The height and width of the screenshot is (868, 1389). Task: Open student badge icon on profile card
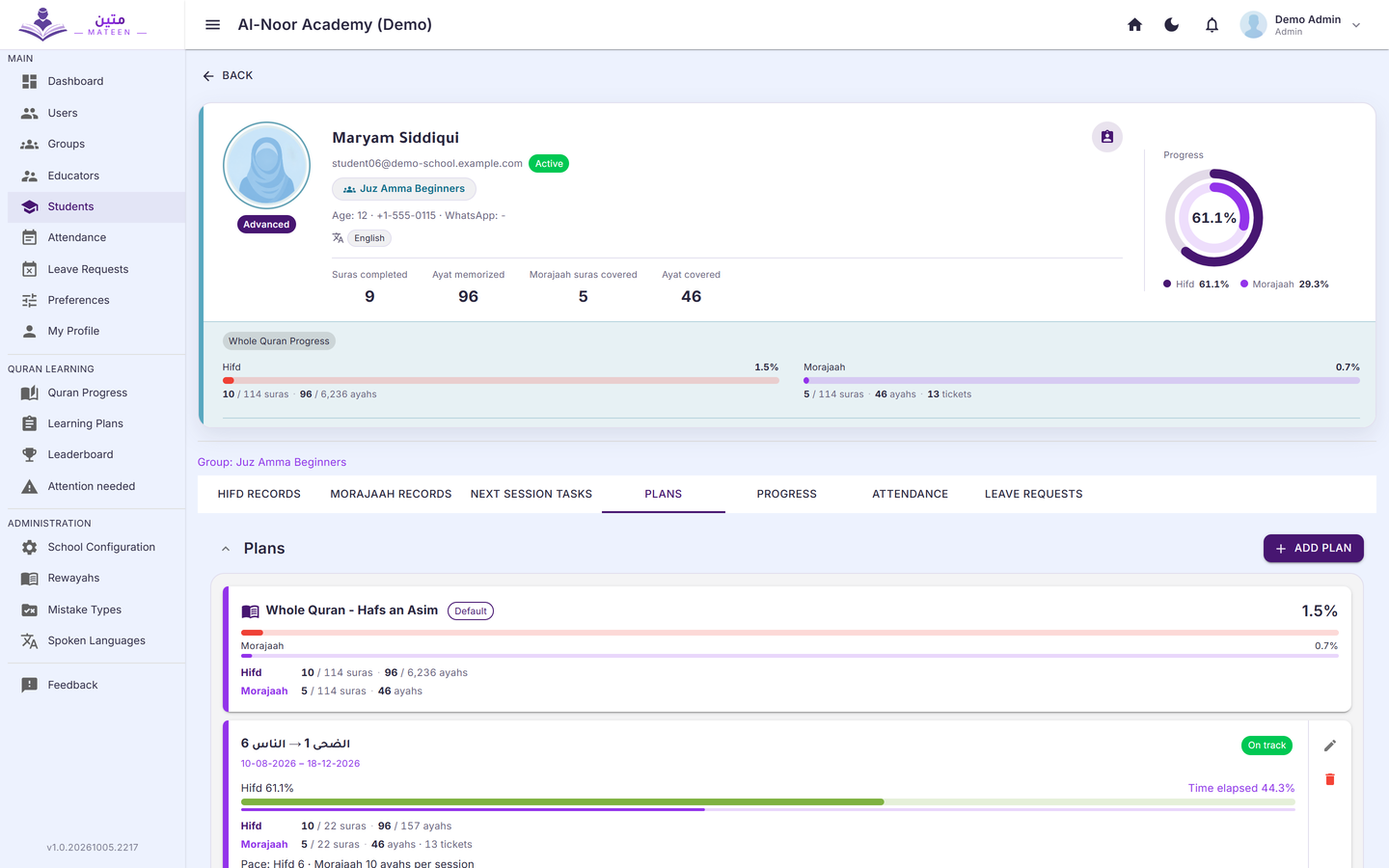(x=1107, y=137)
